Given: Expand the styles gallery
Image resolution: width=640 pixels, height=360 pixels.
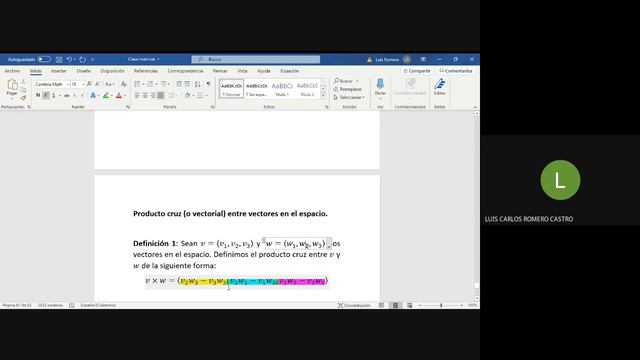Looking at the screenshot, I should [323, 96].
